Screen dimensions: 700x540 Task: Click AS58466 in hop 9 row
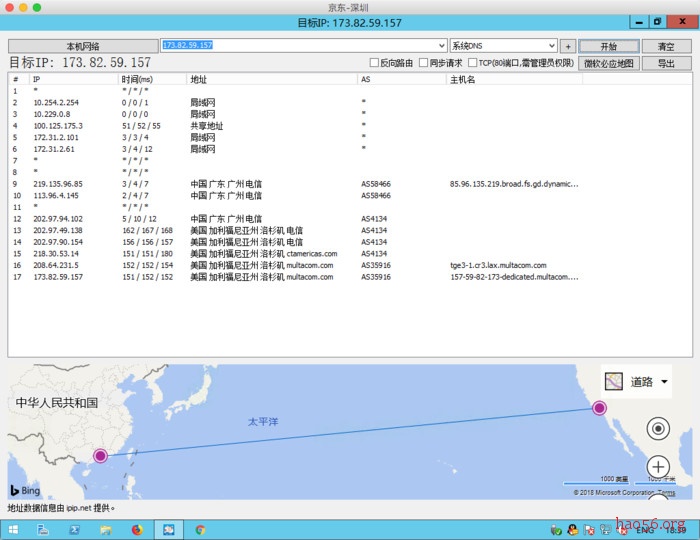376,184
